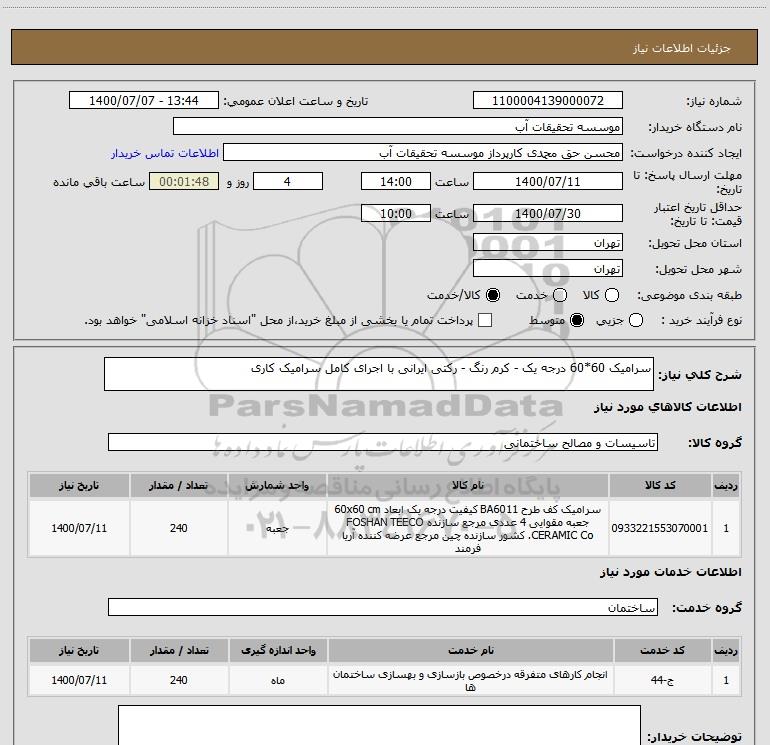Click the response deadline date 1400/07/11 field

tap(548, 181)
